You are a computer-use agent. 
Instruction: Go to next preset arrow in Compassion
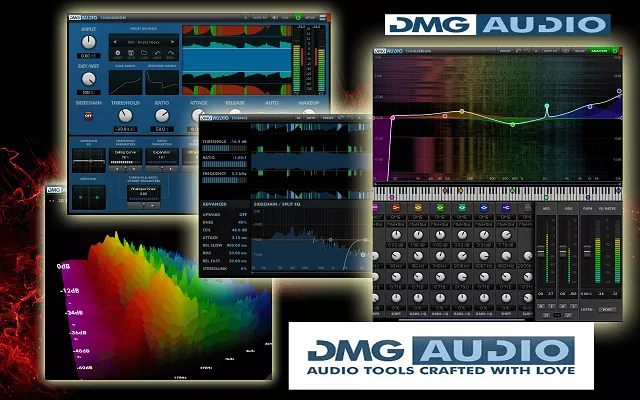(x=173, y=42)
